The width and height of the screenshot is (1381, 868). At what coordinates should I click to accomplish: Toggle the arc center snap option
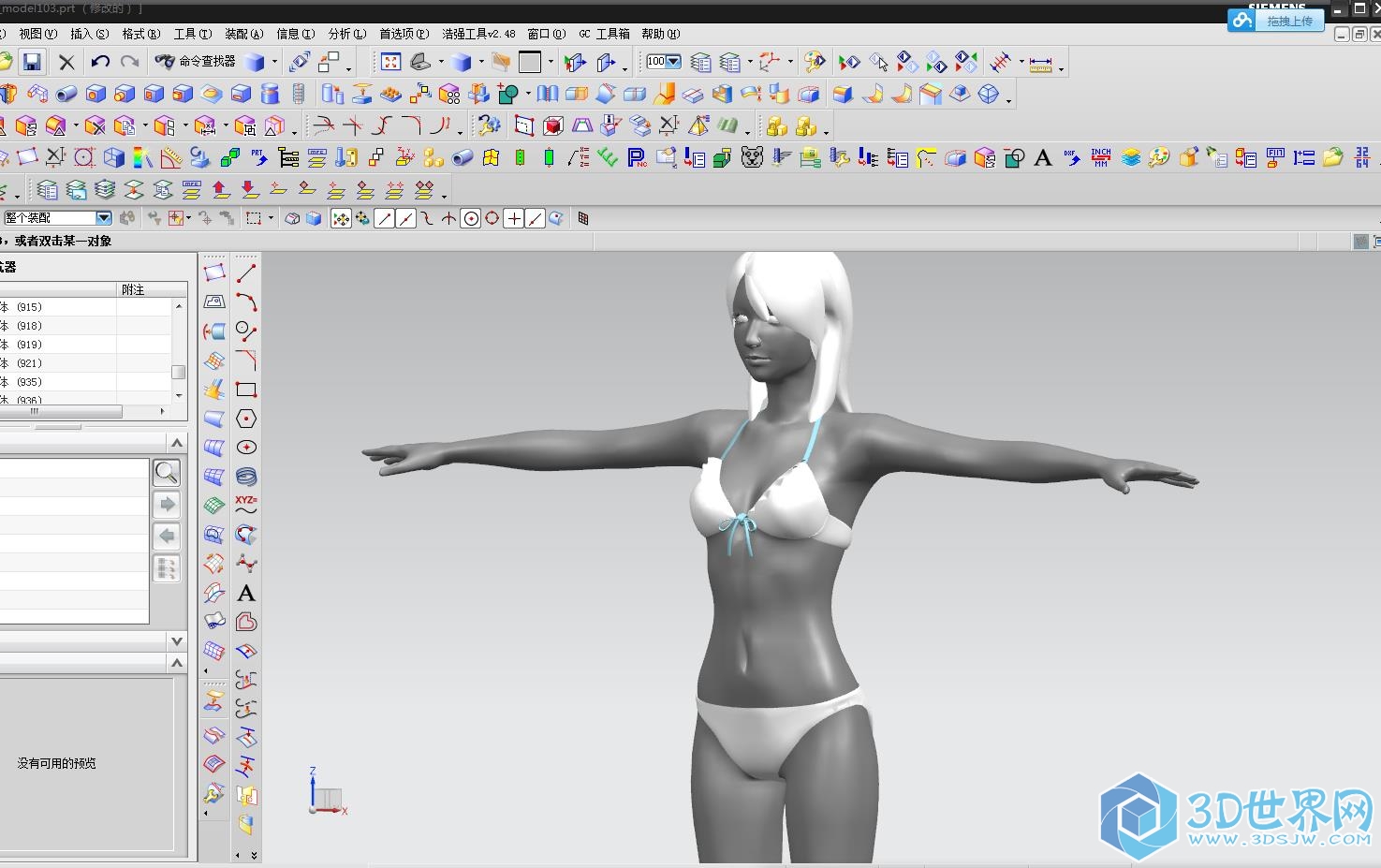coord(471,218)
